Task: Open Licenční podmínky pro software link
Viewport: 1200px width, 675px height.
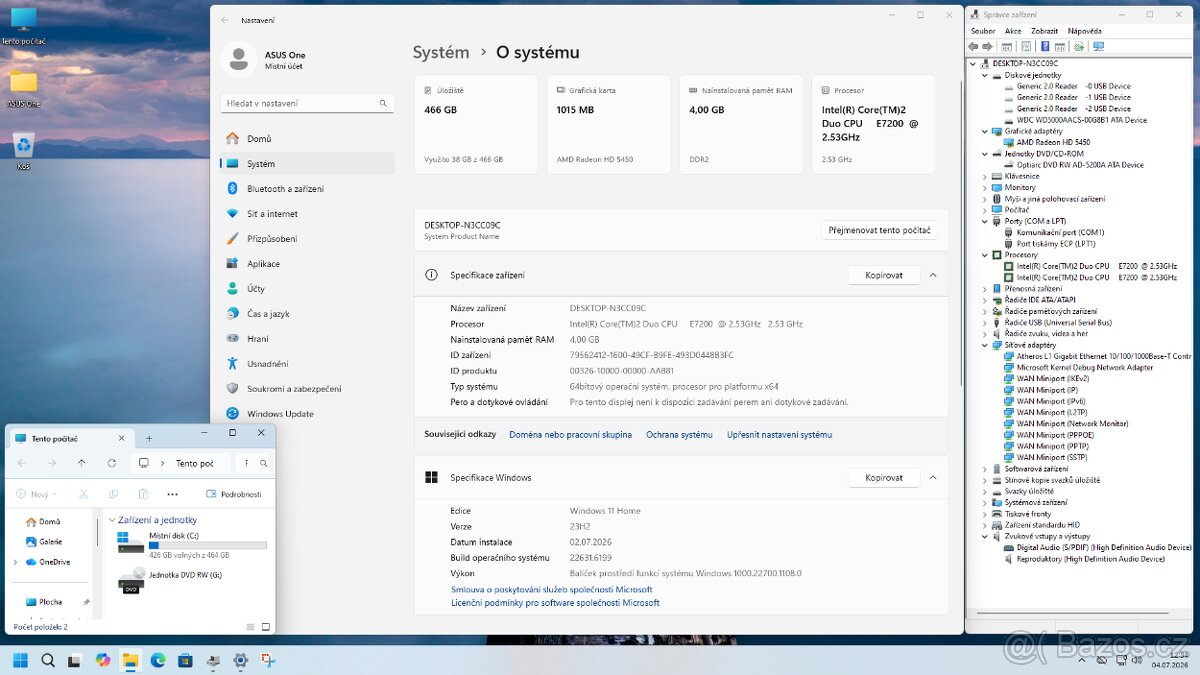Action: [x=555, y=603]
